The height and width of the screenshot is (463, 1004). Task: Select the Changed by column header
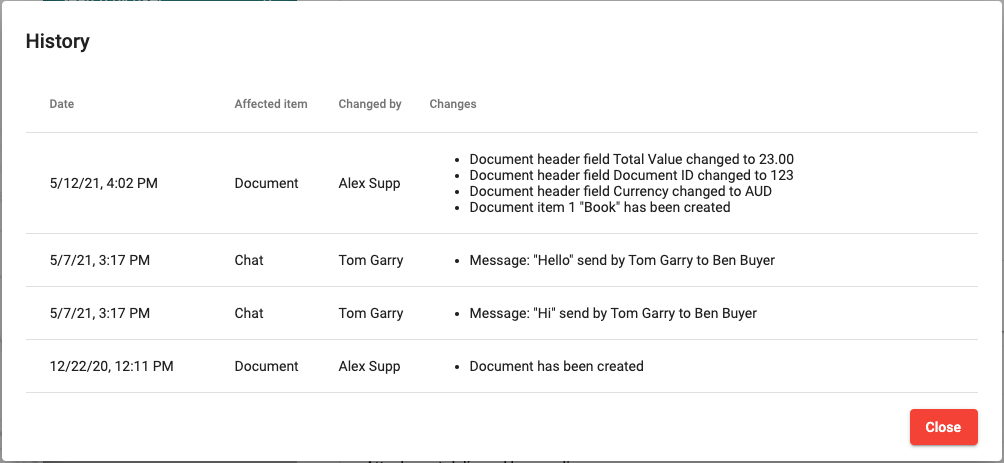(370, 104)
